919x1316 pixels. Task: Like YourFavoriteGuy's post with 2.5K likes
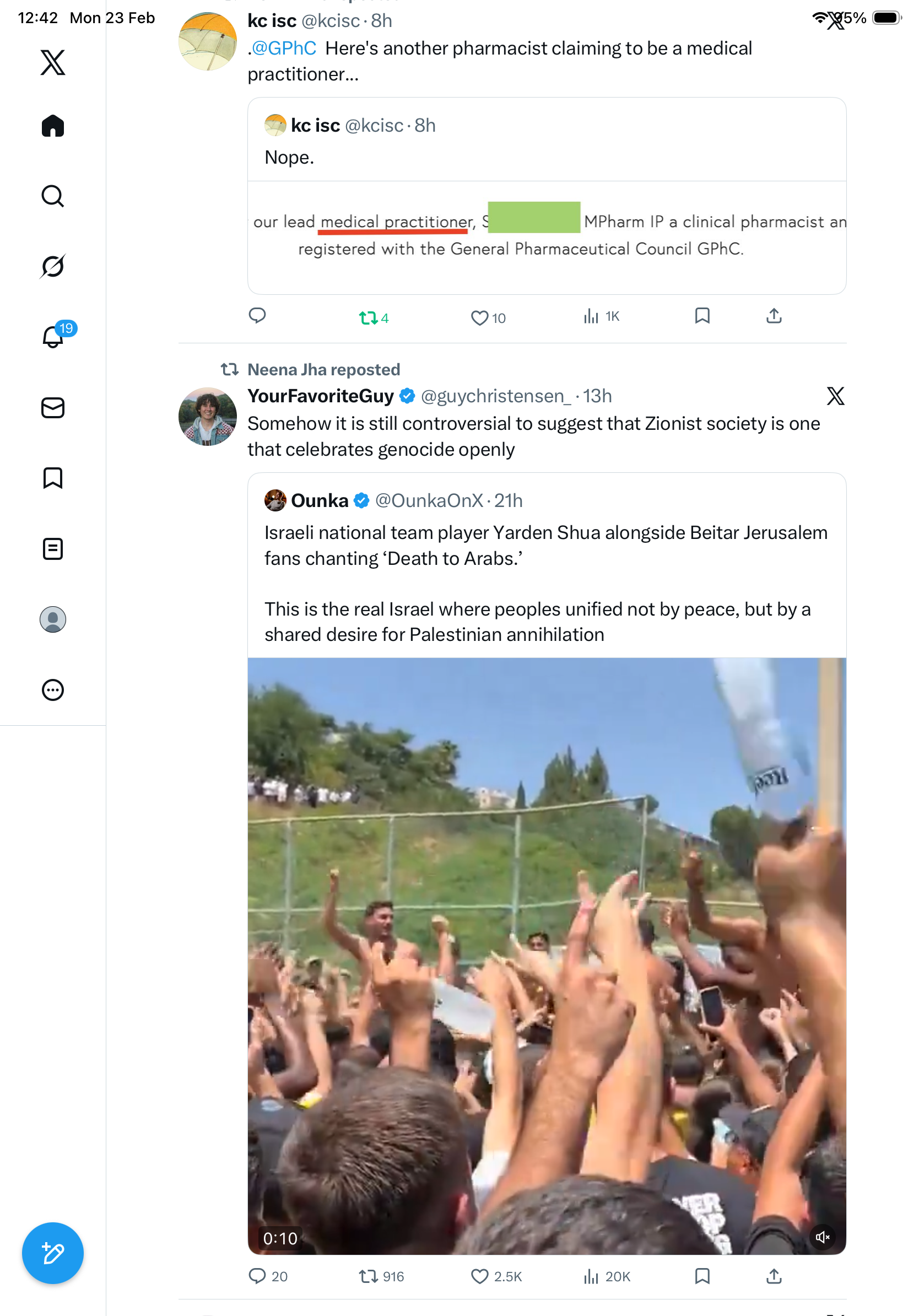click(x=479, y=1276)
